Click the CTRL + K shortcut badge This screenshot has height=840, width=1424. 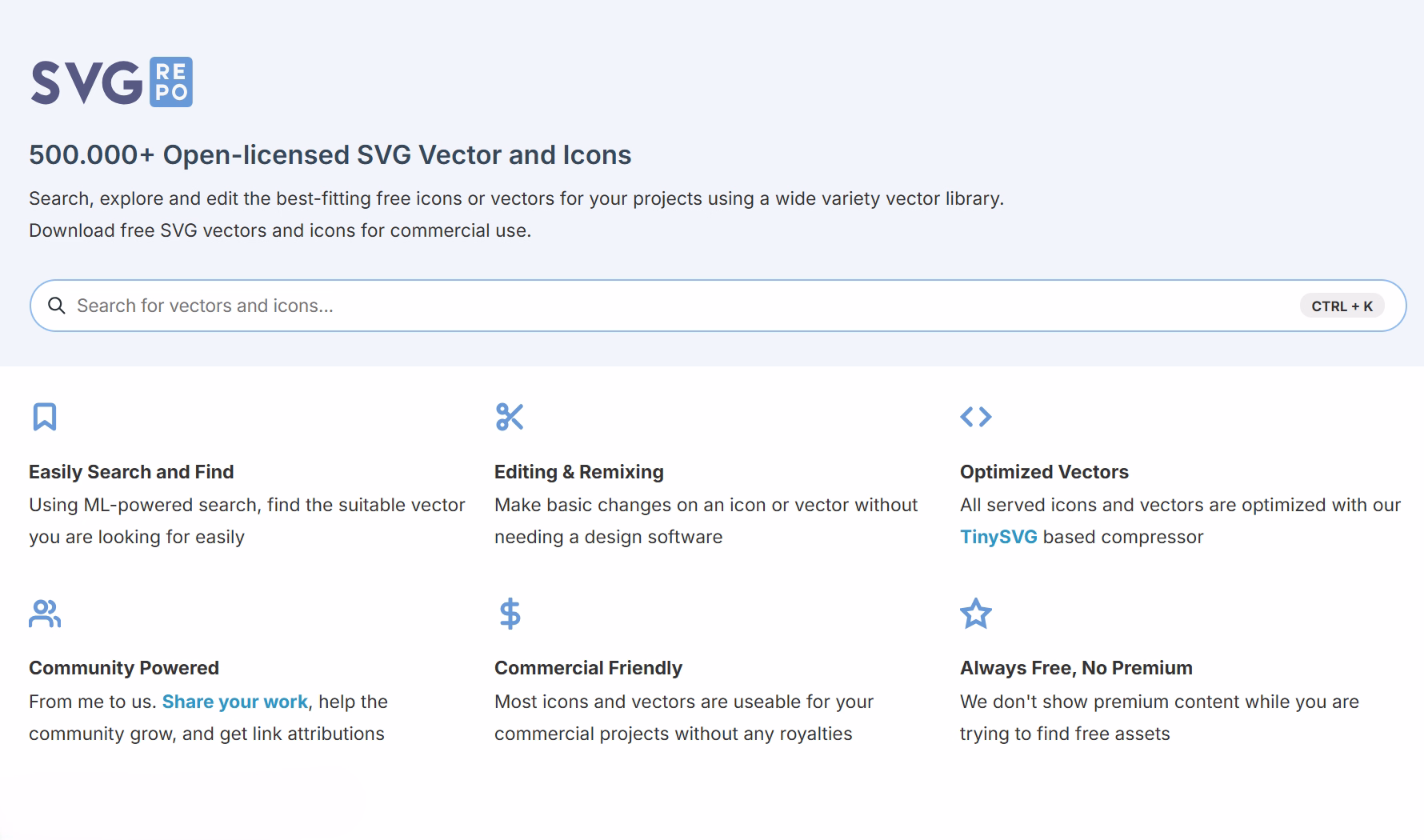1341,305
